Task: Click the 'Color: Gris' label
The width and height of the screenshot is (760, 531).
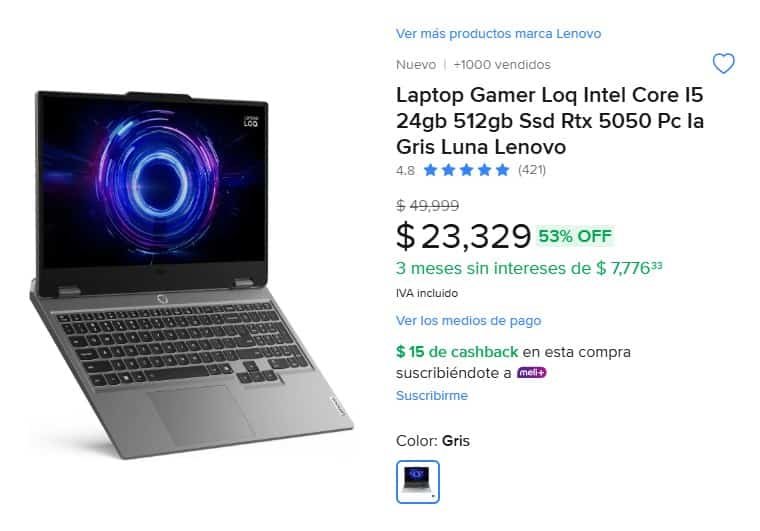Action: click(433, 441)
